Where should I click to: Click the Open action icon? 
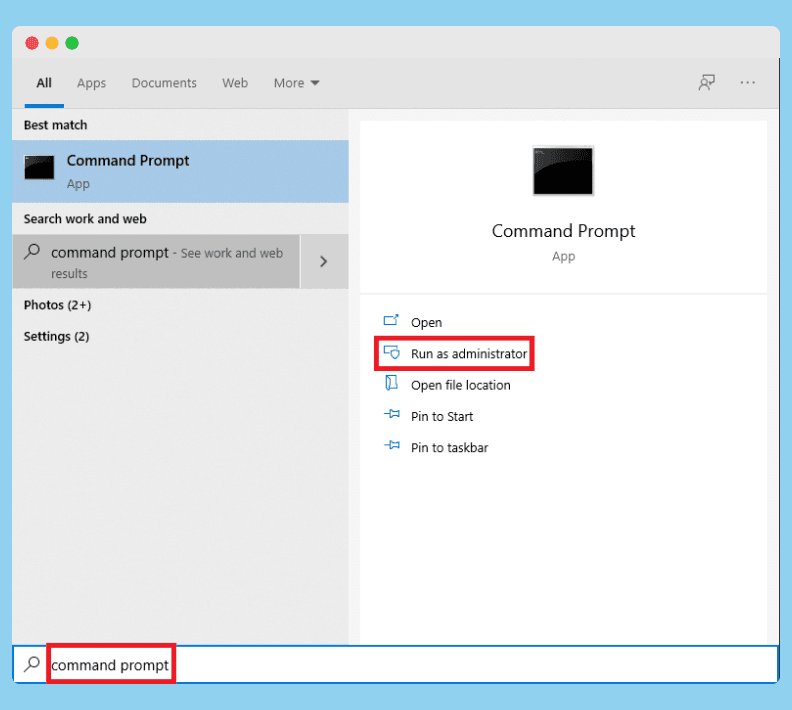pos(391,322)
